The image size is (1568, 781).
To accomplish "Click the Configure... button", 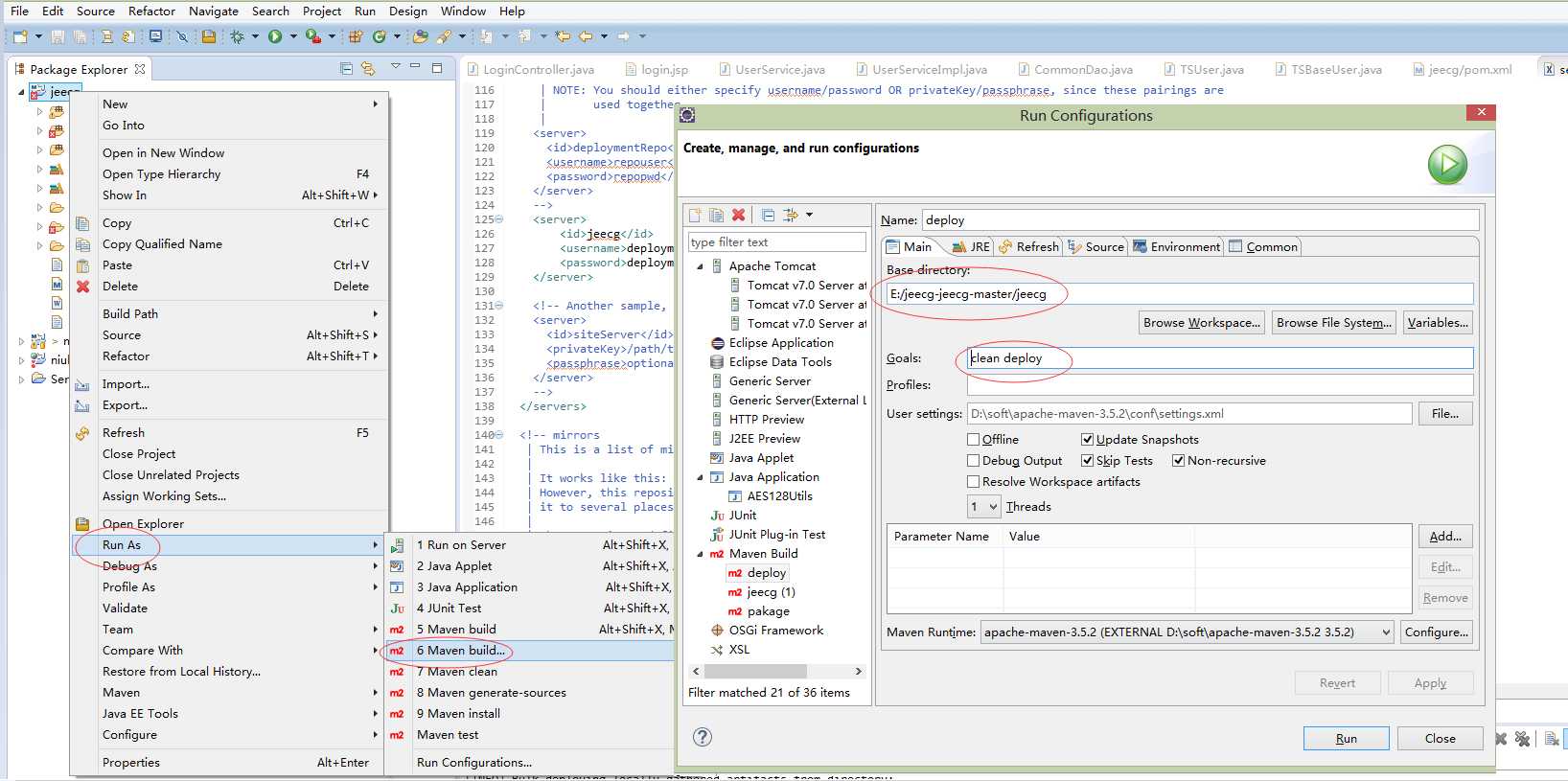I will pyautogui.click(x=1436, y=632).
